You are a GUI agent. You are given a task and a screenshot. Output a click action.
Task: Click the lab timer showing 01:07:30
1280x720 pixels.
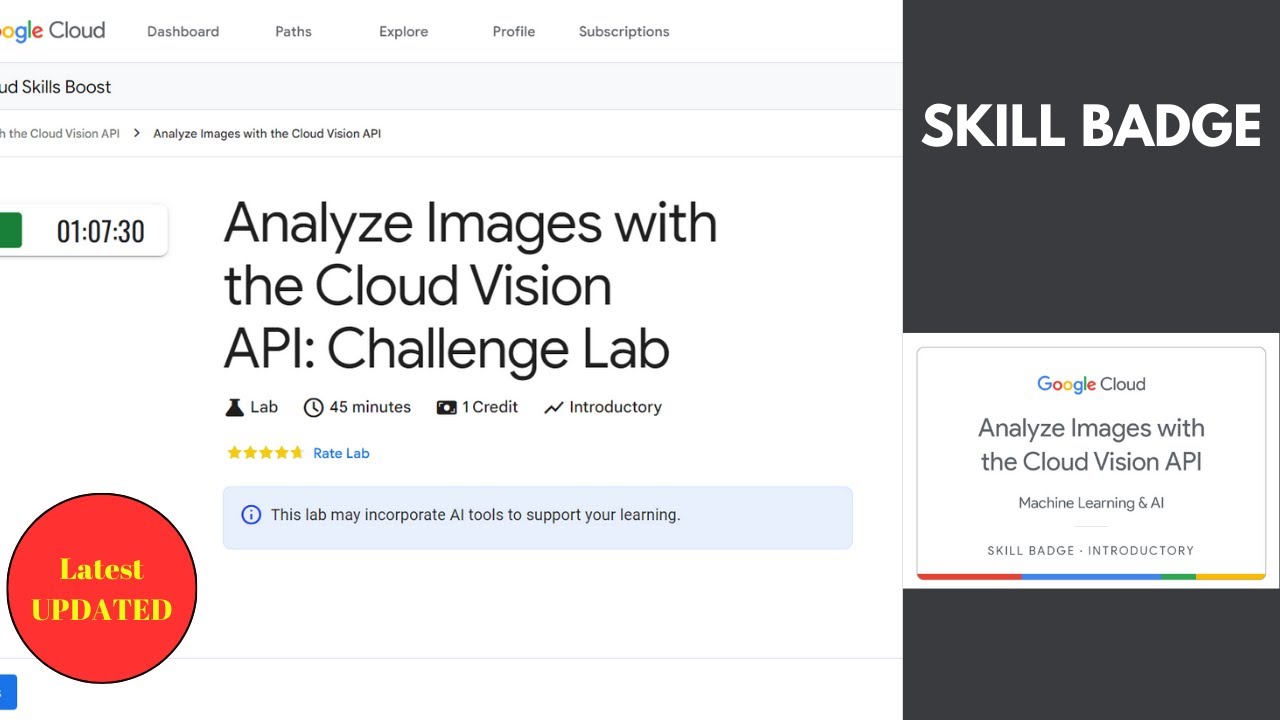pos(101,231)
